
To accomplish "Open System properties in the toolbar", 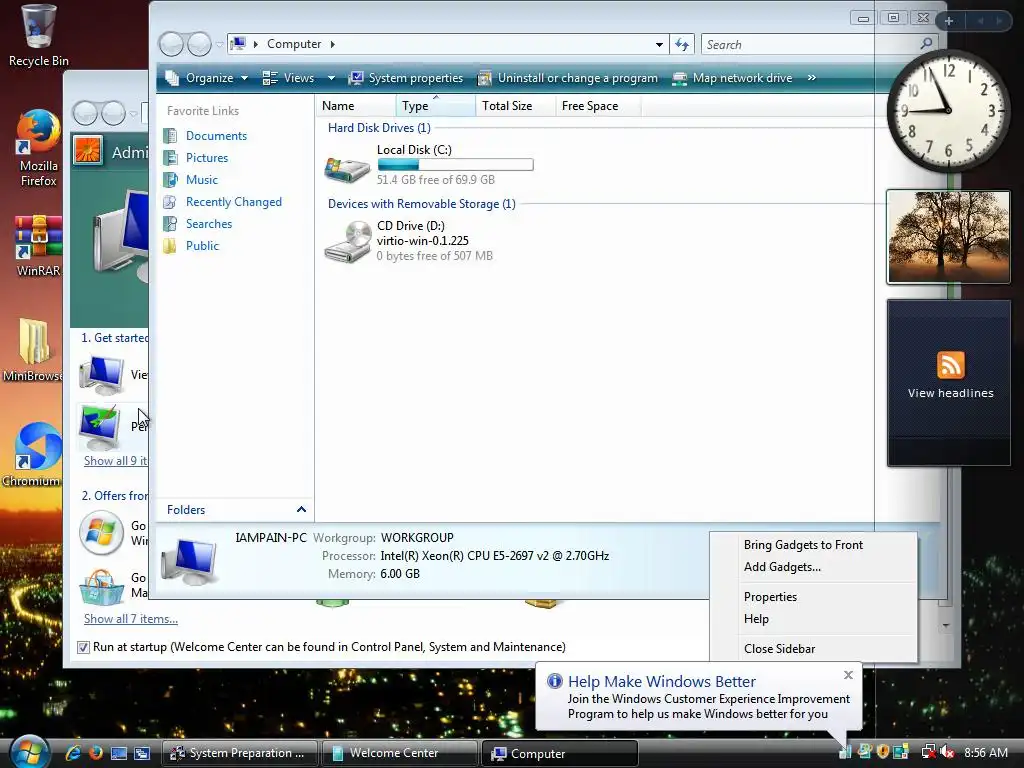I will 406,78.
